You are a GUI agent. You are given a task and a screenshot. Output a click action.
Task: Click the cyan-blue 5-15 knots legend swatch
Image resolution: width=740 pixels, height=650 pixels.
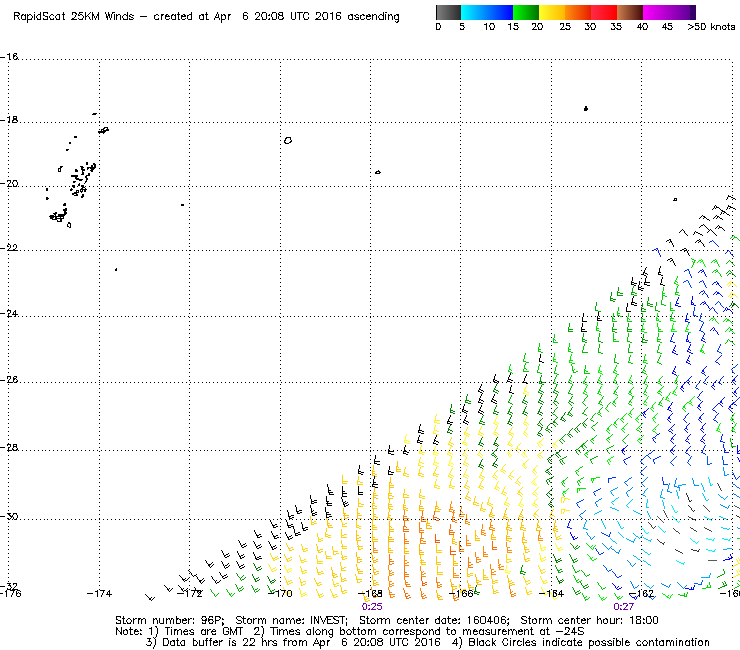(487, 12)
